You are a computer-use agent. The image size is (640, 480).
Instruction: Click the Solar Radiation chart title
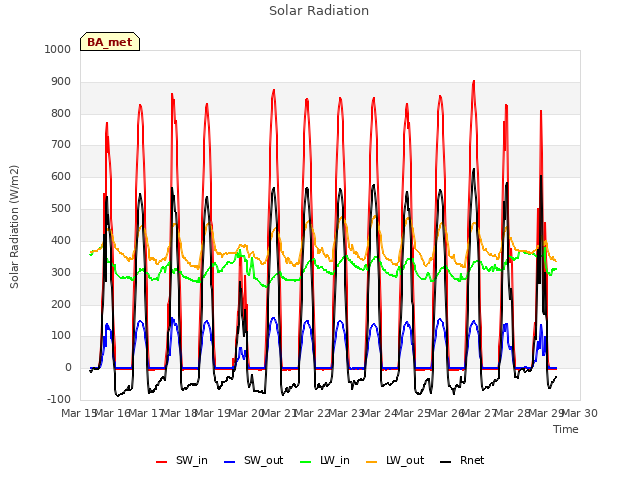click(x=319, y=11)
